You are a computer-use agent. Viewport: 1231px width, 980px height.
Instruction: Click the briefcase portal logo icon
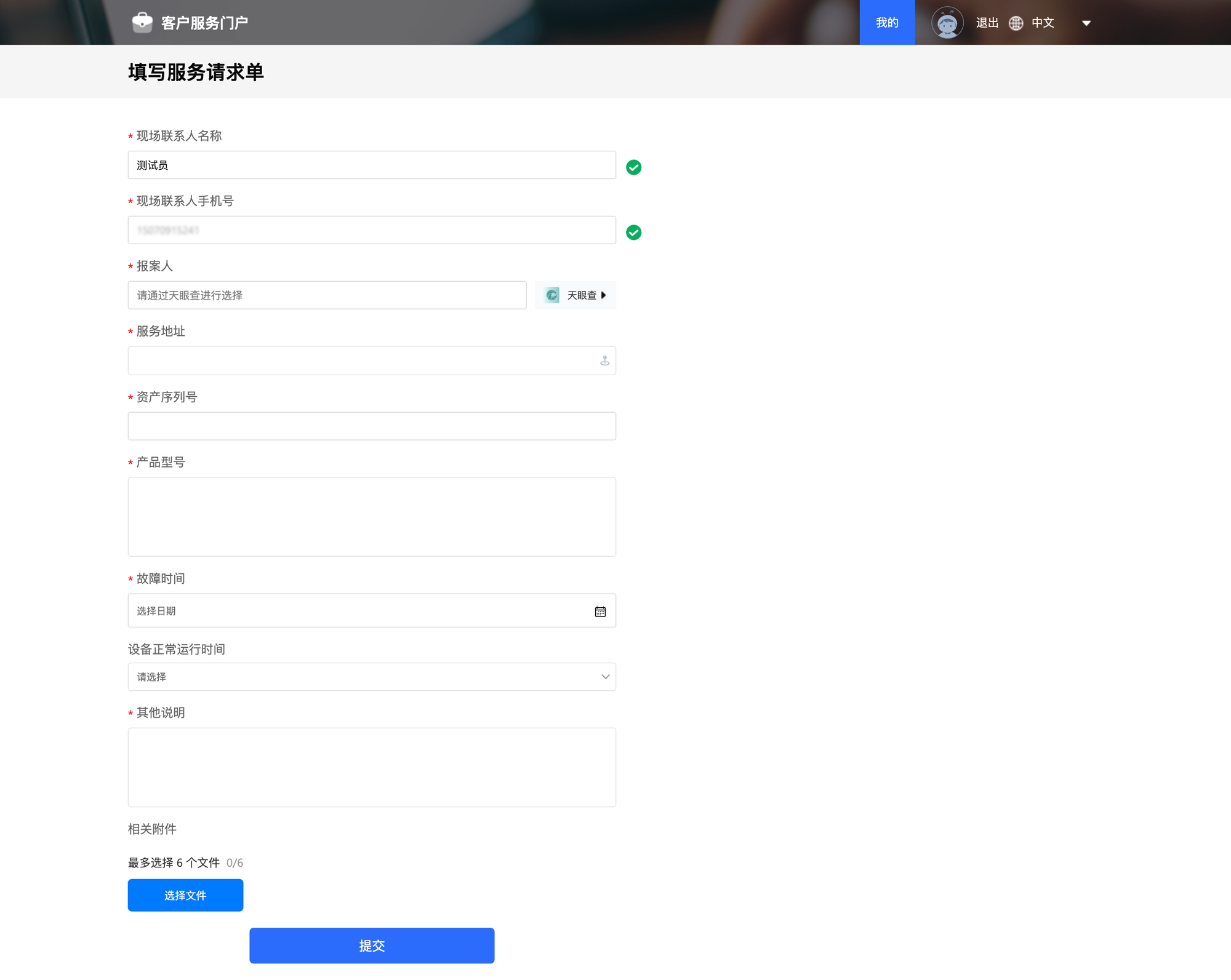pyautogui.click(x=142, y=22)
